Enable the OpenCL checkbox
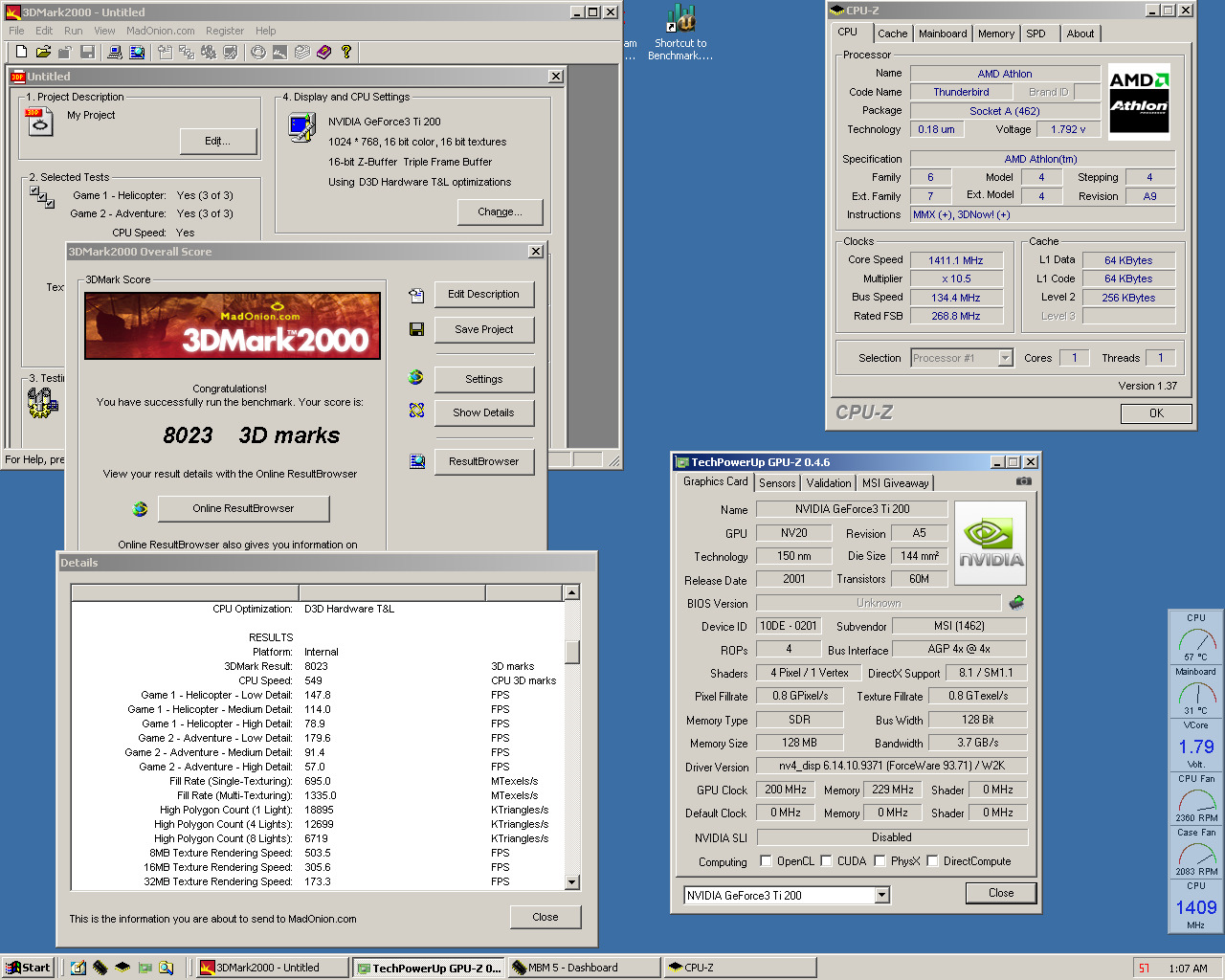The height and width of the screenshot is (980, 1225). pos(766,861)
